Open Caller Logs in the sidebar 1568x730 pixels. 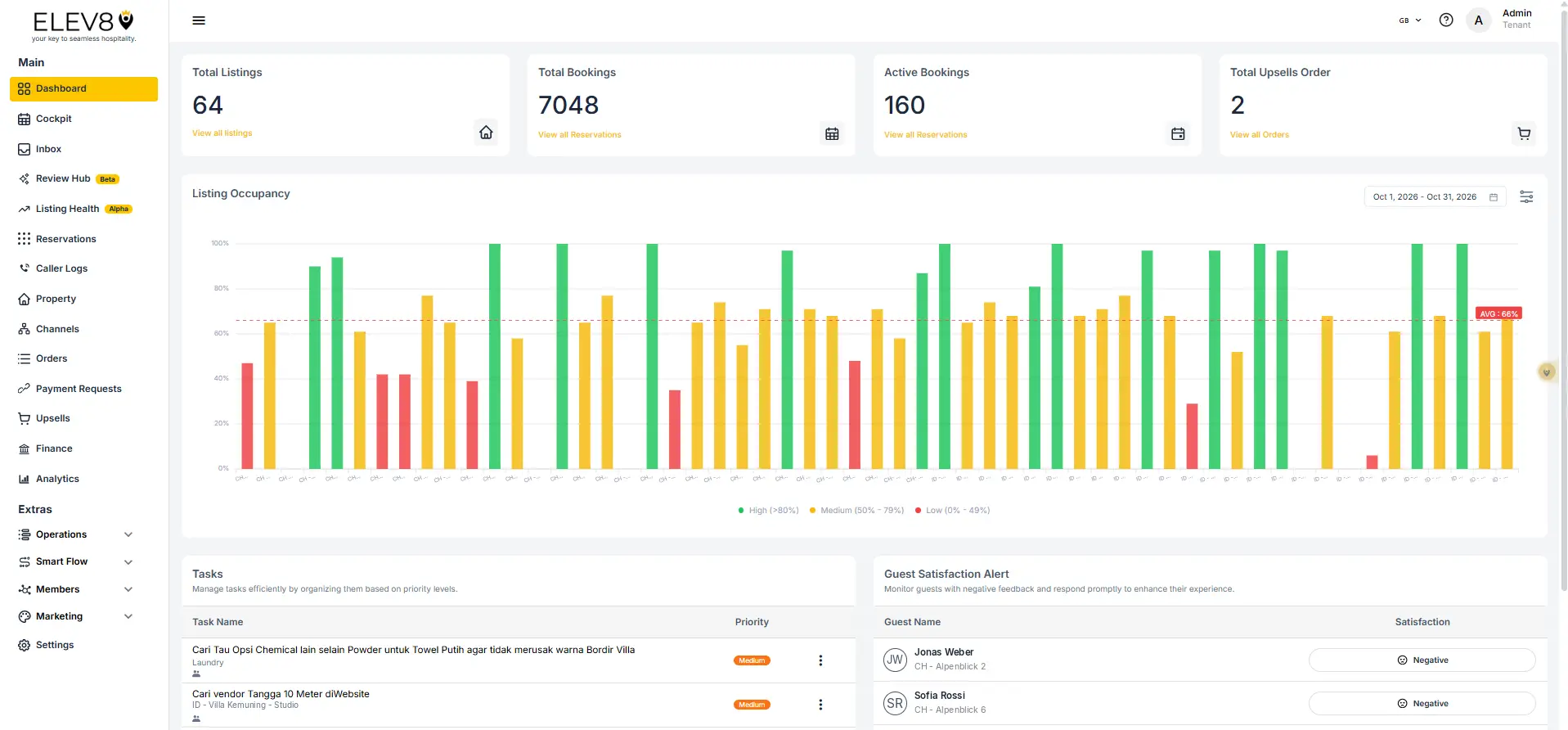coord(83,268)
